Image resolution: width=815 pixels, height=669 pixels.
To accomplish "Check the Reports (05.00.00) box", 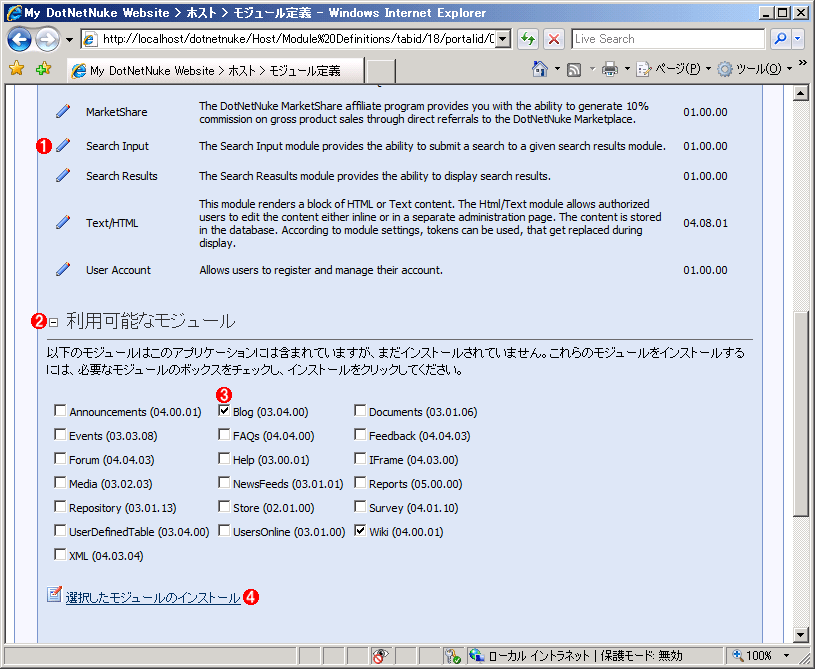I will (360, 483).
